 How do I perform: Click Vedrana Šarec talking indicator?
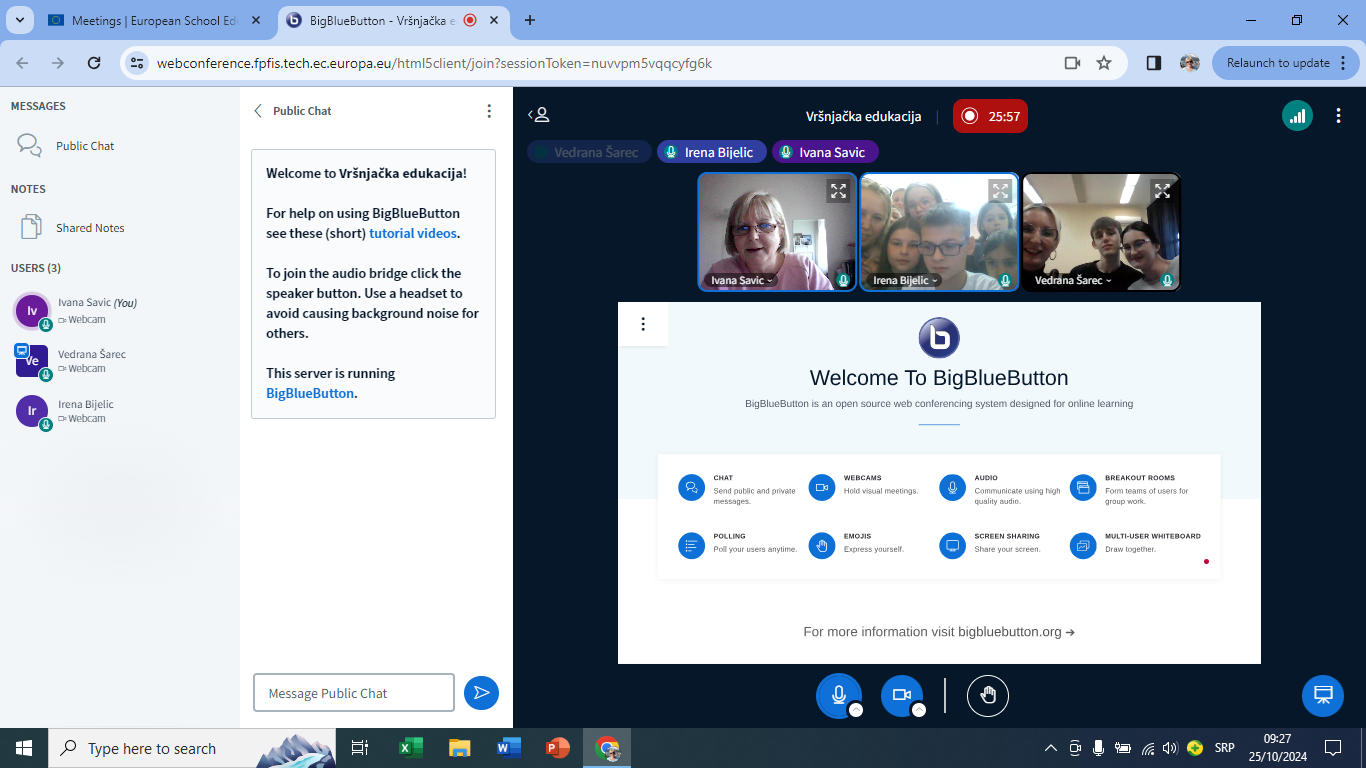point(590,152)
